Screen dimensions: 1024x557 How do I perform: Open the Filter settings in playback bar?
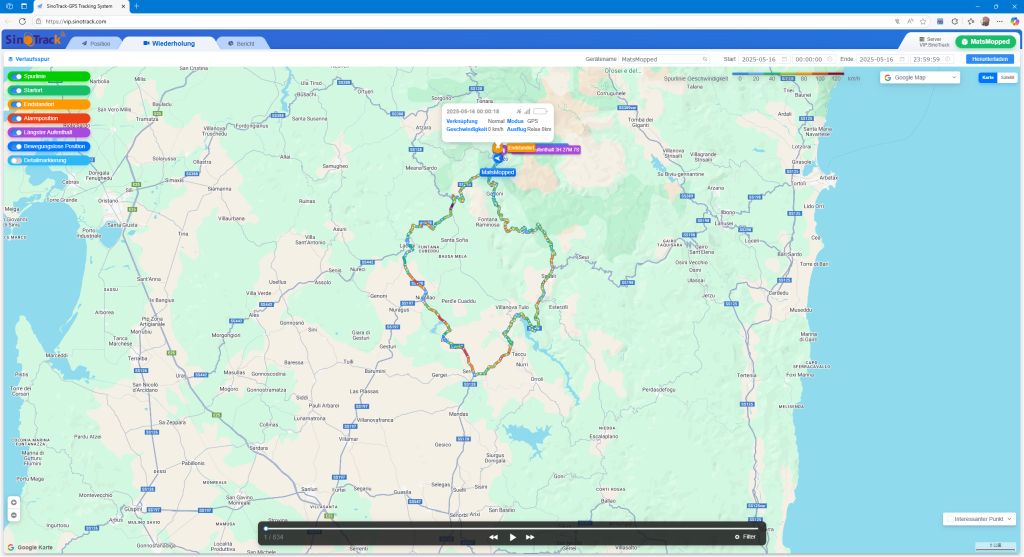[744, 537]
